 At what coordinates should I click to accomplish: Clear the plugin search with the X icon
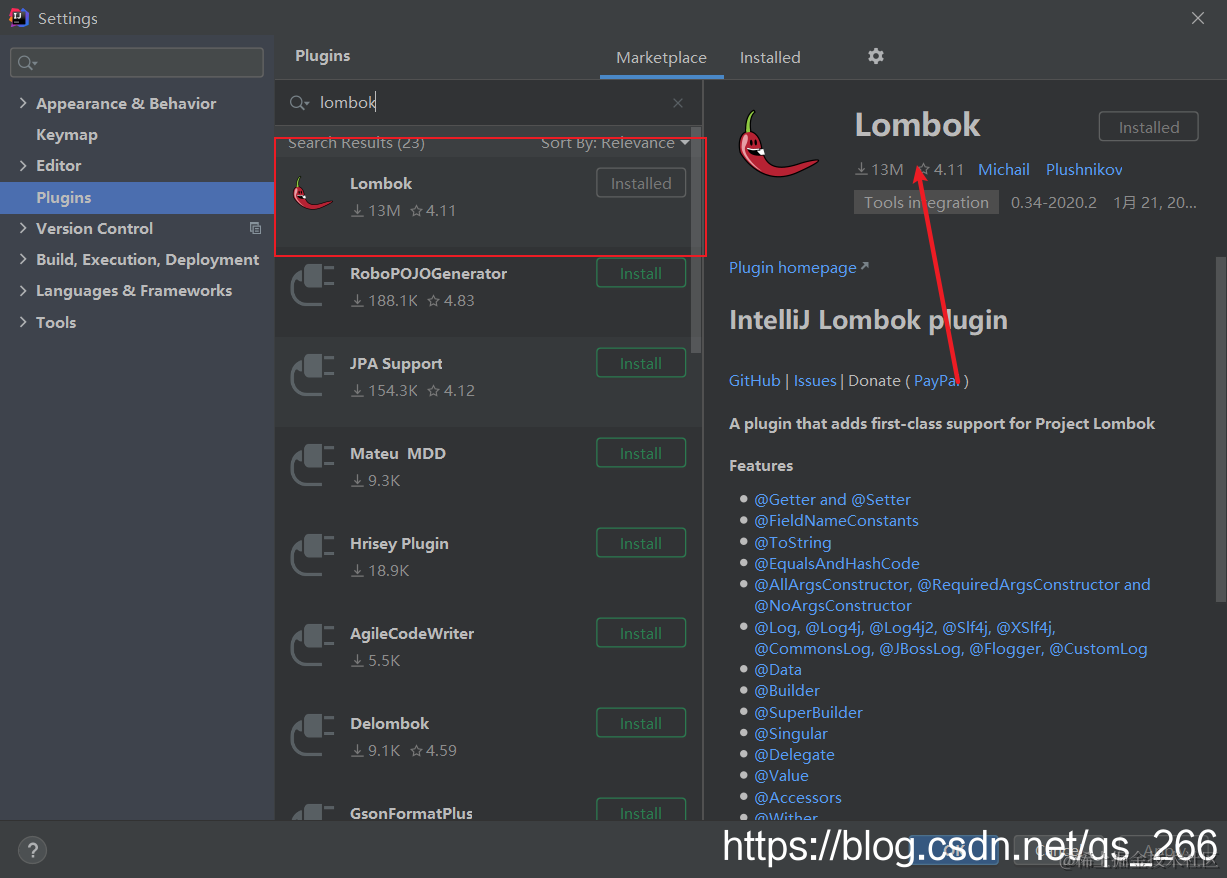(678, 103)
